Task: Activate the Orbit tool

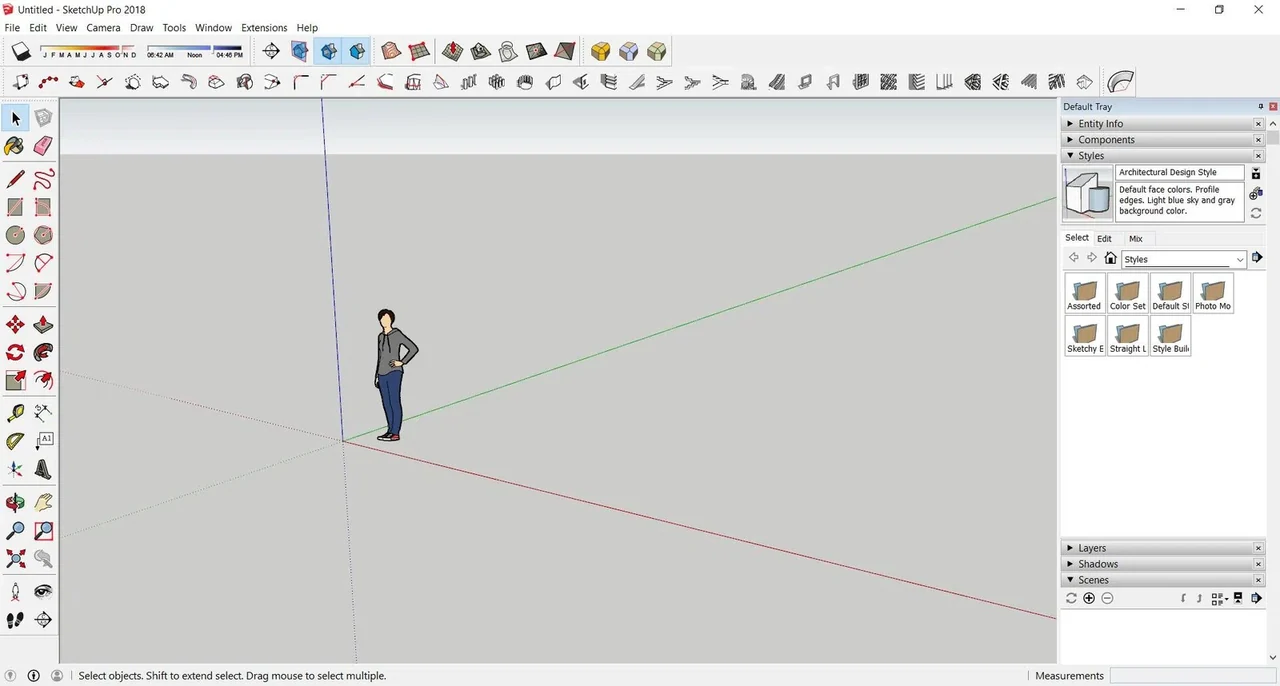Action: pos(15,502)
